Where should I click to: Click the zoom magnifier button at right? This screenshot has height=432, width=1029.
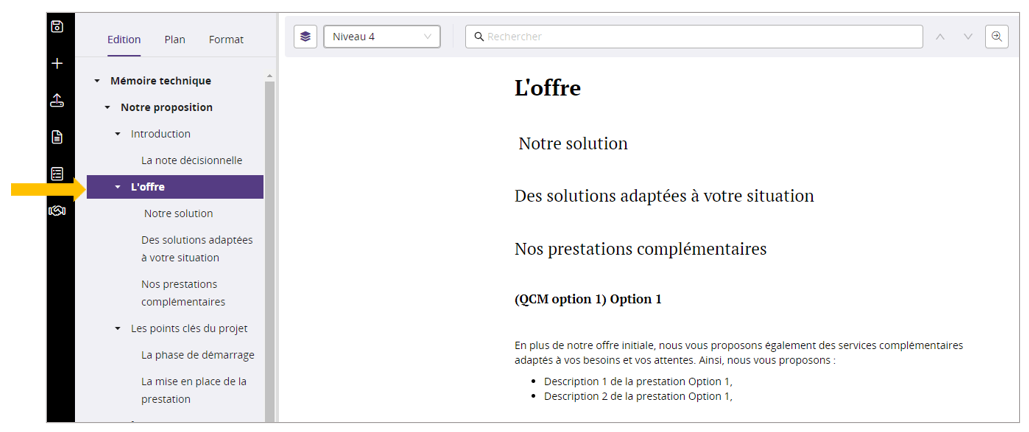coord(996,37)
